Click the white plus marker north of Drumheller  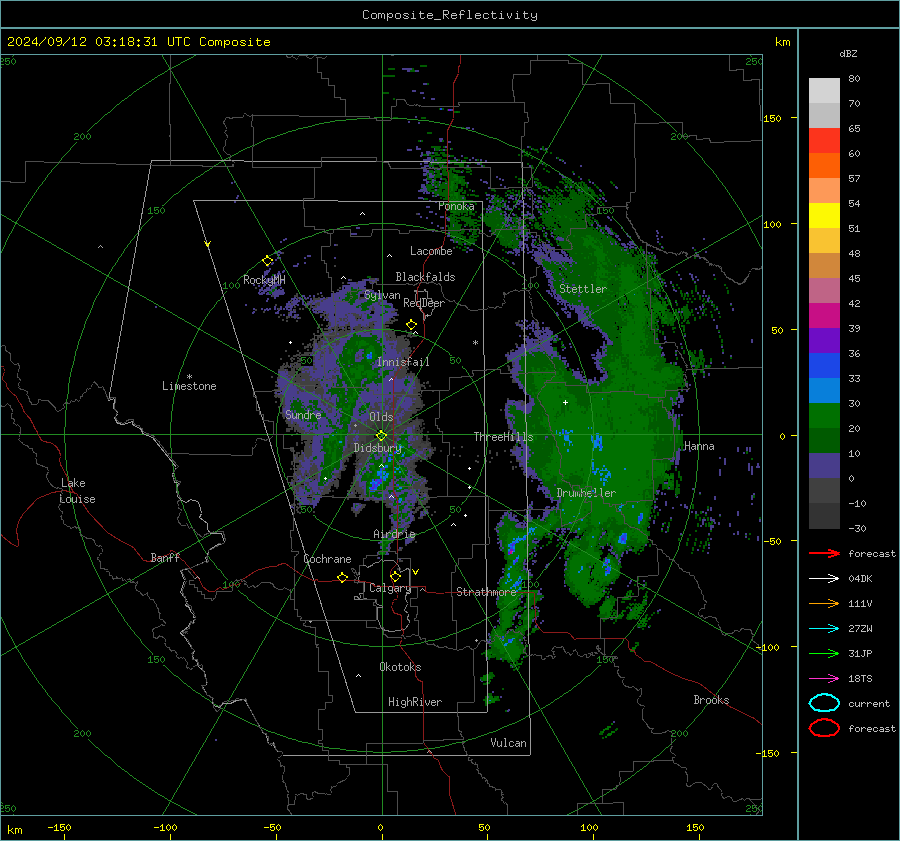565,402
